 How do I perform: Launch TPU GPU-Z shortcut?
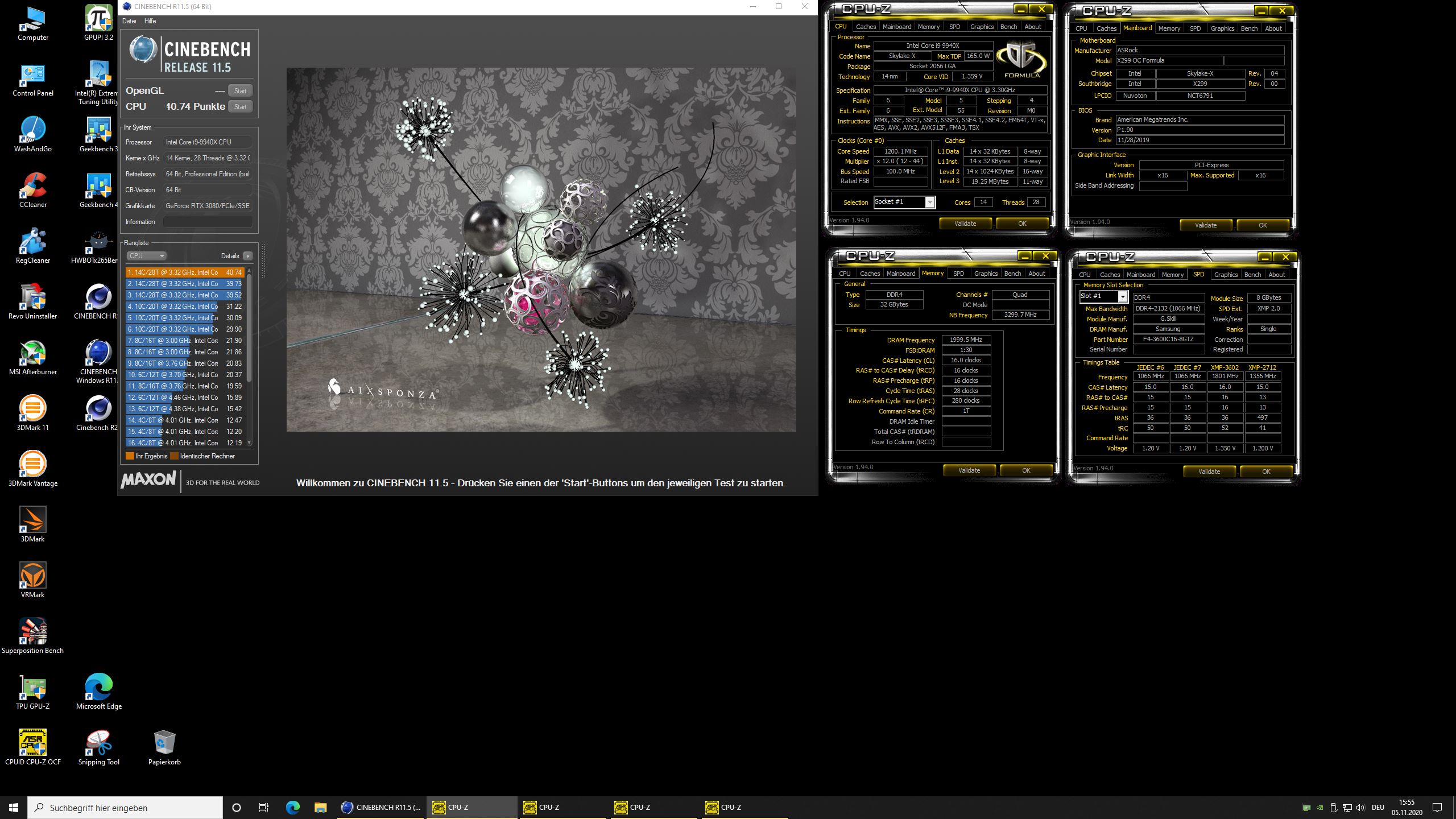(x=32, y=693)
